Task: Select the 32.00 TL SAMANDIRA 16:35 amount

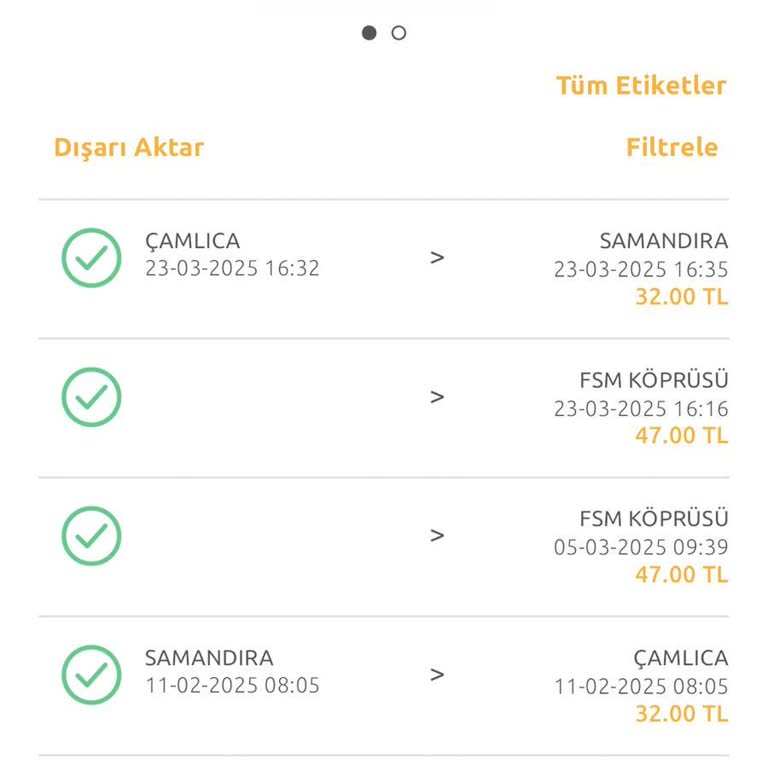Action: (681, 297)
